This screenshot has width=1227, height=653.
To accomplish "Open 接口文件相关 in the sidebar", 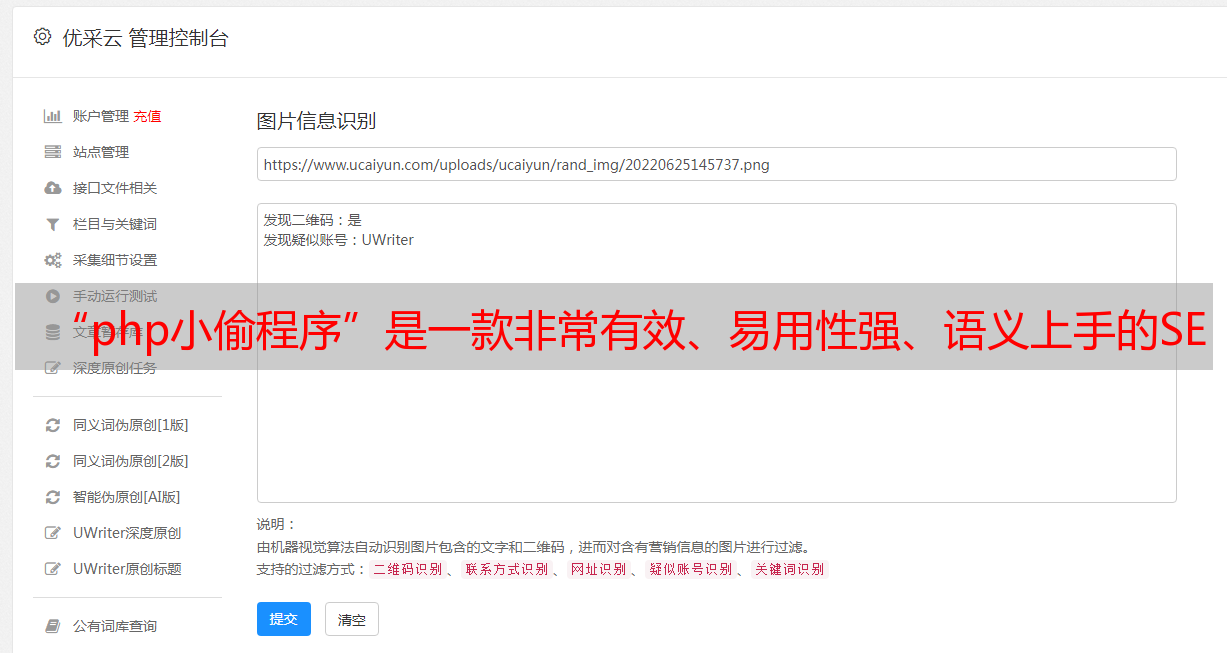I will coord(115,188).
